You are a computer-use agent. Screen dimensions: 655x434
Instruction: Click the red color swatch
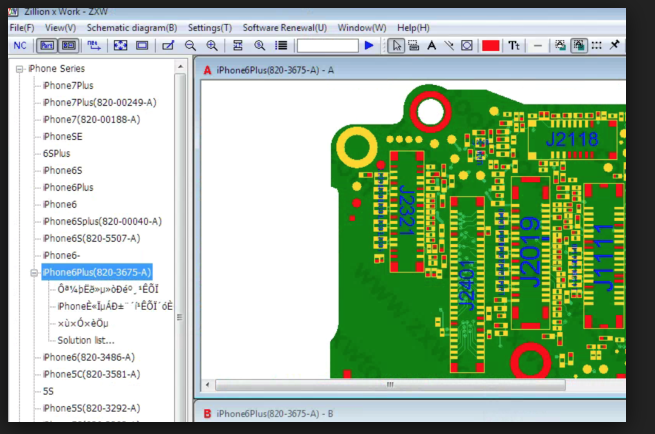point(490,46)
